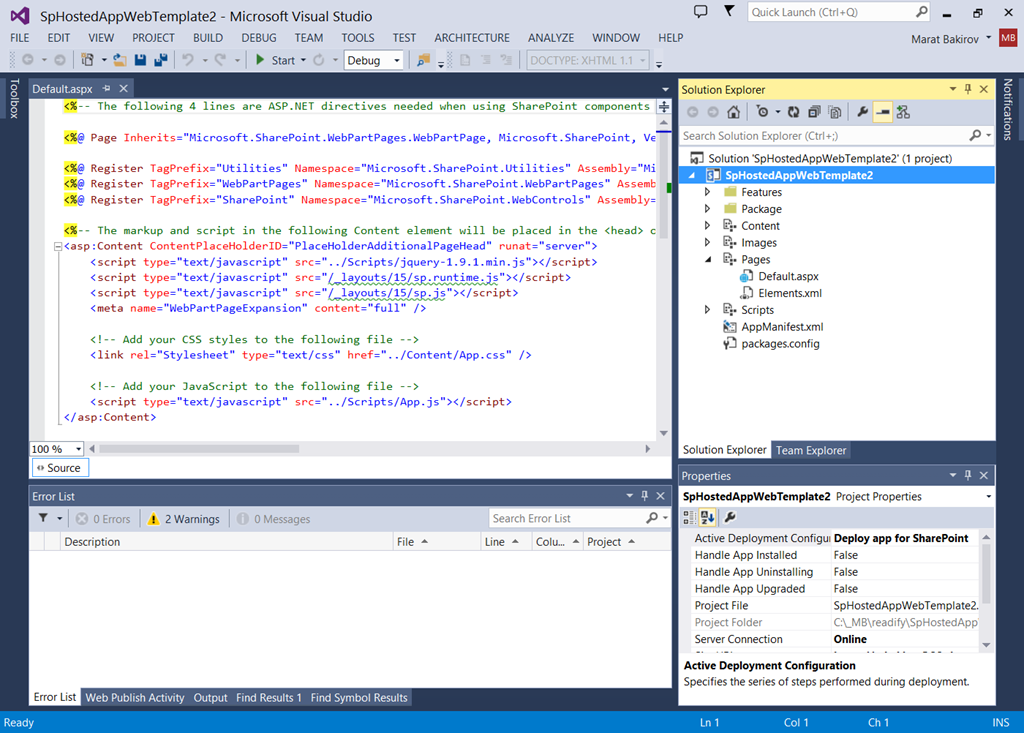Open the Toolbox side panel

pyautogui.click(x=14, y=98)
